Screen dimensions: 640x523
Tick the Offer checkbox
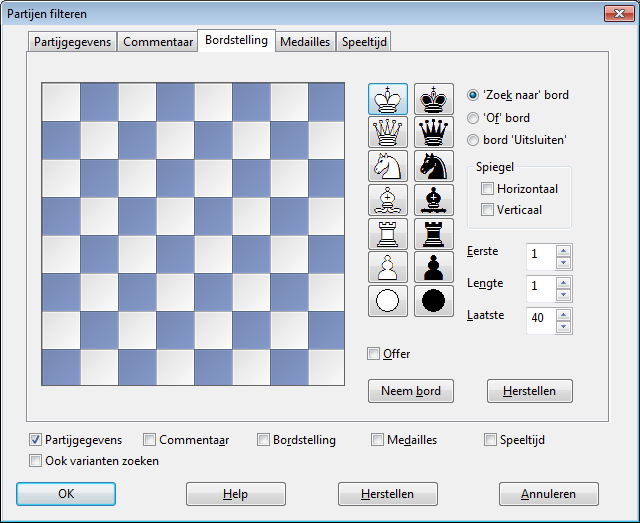tap(374, 354)
